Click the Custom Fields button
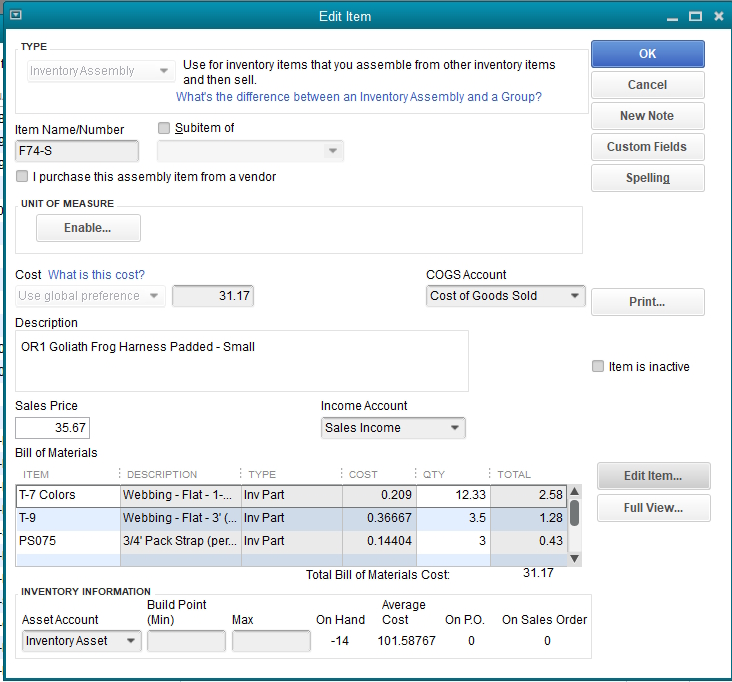The width and height of the screenshot is (732, 682). tap(647, 147)
